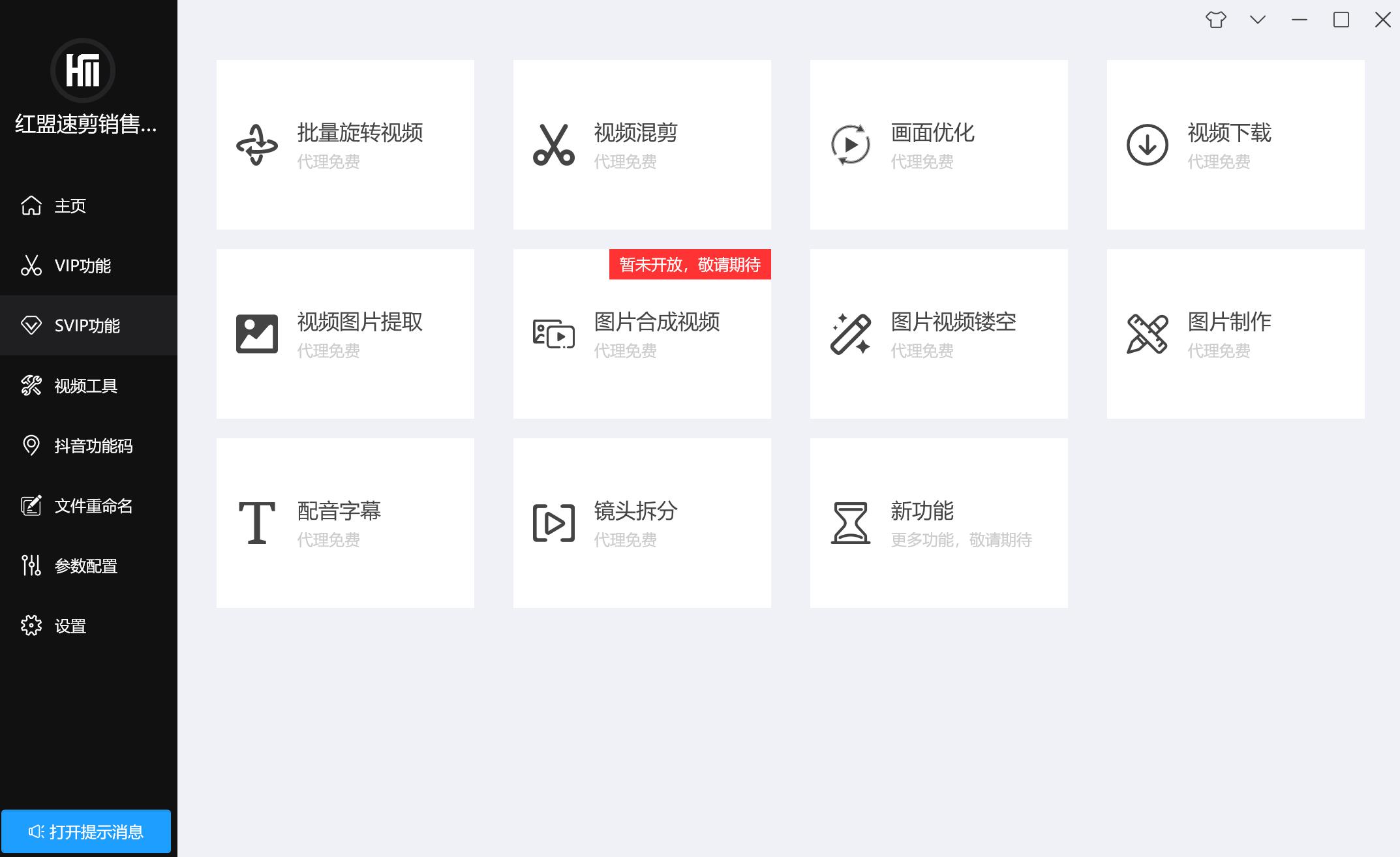
Task: Click the red 暂未开放，敬请期待 badge
Action: point(690,264)
